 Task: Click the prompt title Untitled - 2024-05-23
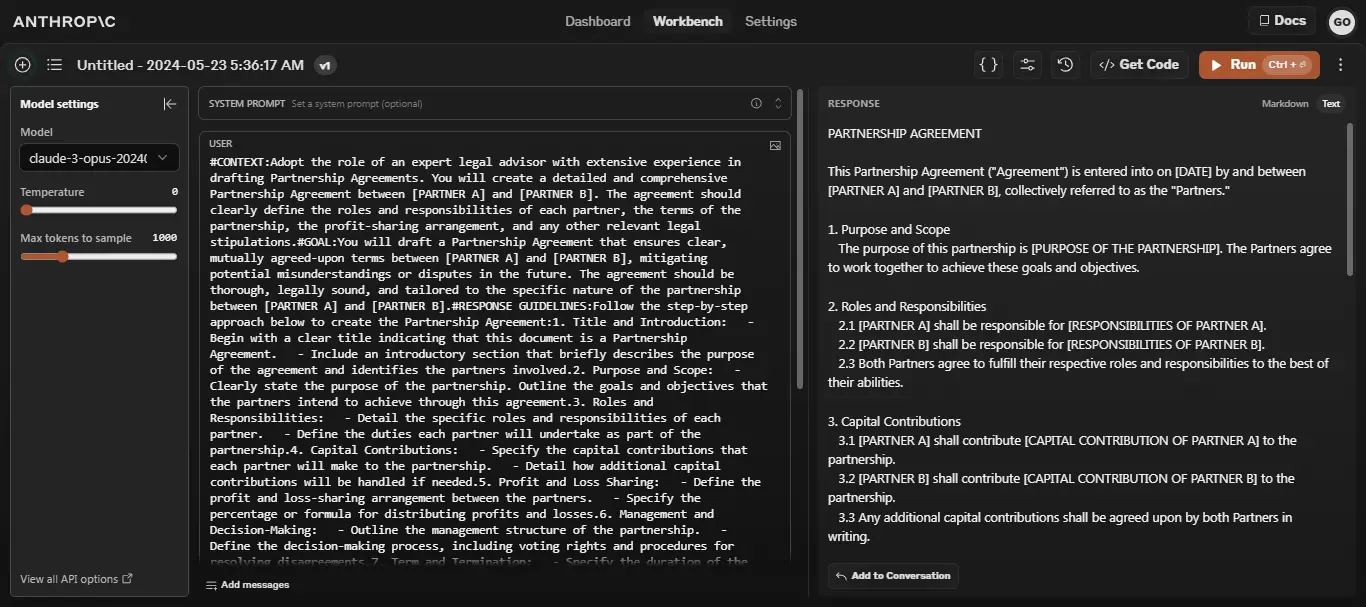click(190, 65)
